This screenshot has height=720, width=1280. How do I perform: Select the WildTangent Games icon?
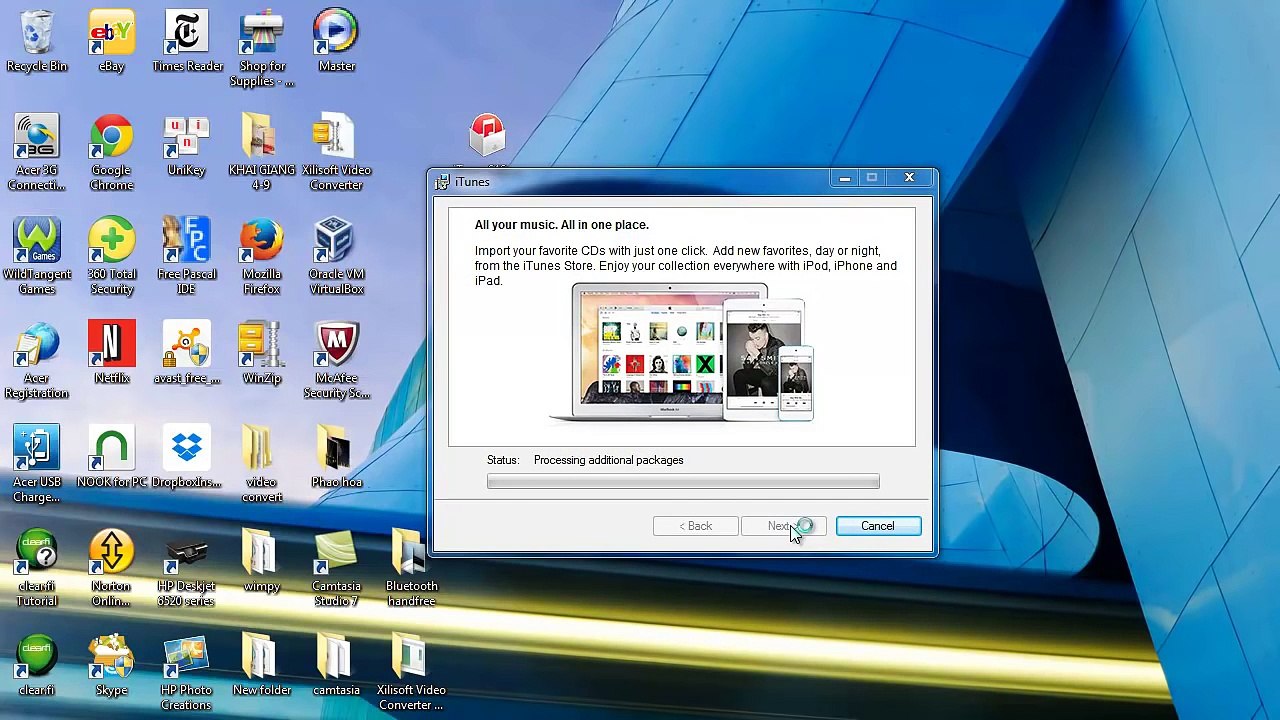tap(37, 256)
